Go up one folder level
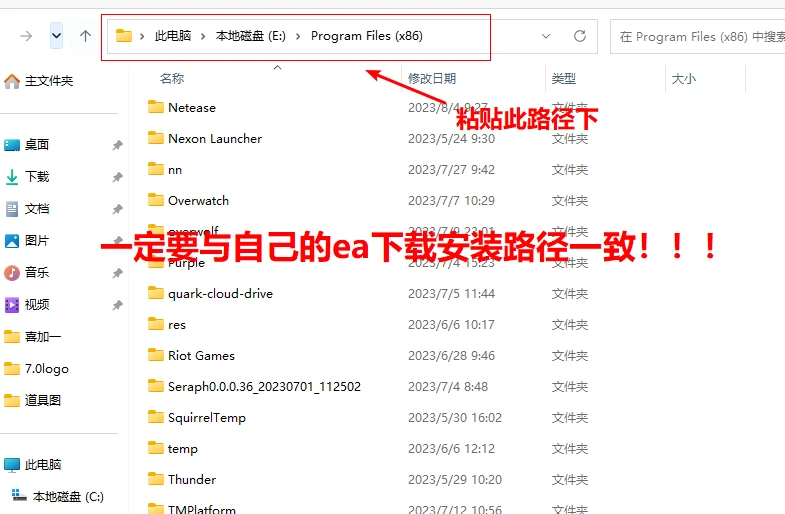This screenshot has width=785, height=514. coord(85,36)
